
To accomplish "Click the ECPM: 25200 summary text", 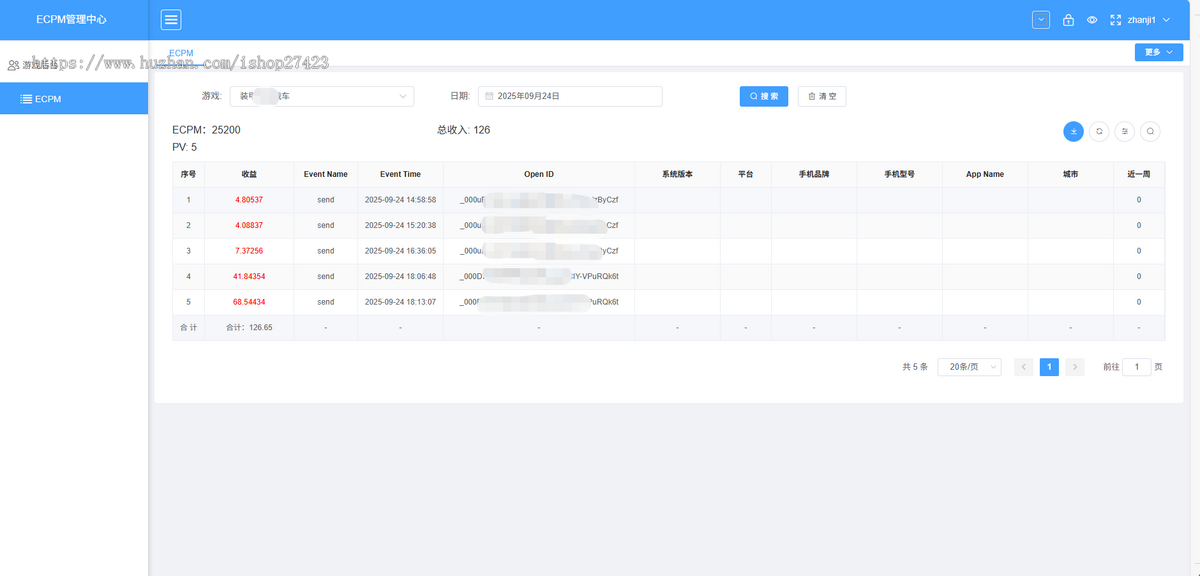I will tap(206, 130).
